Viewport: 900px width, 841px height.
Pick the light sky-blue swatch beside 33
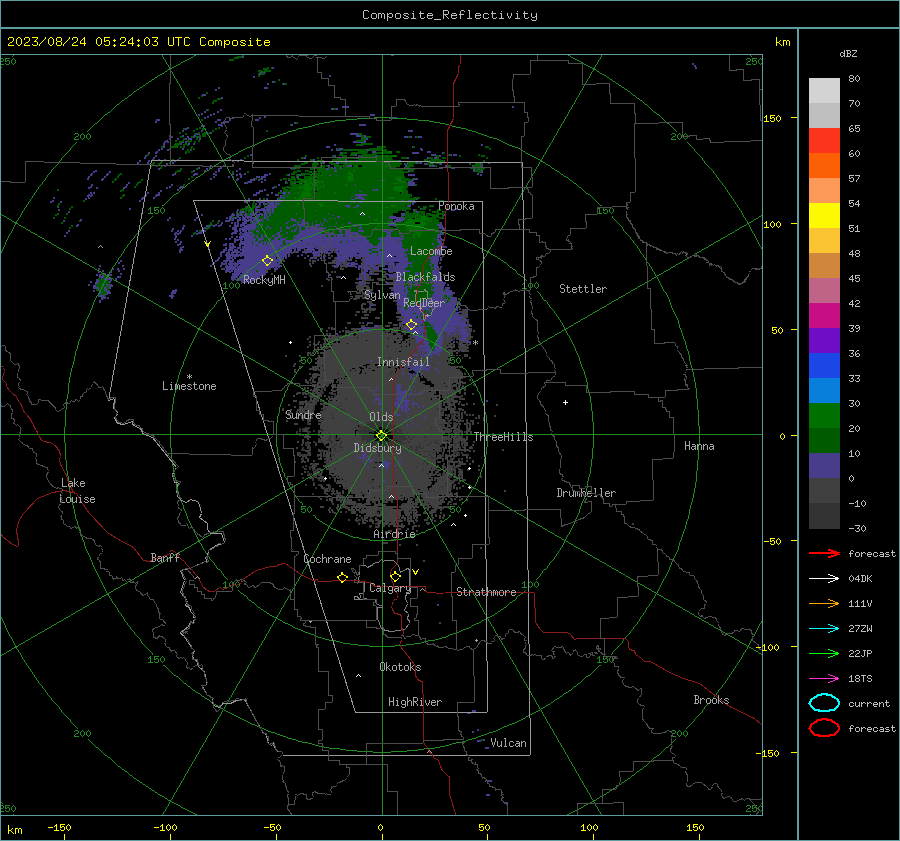(824, 390)
